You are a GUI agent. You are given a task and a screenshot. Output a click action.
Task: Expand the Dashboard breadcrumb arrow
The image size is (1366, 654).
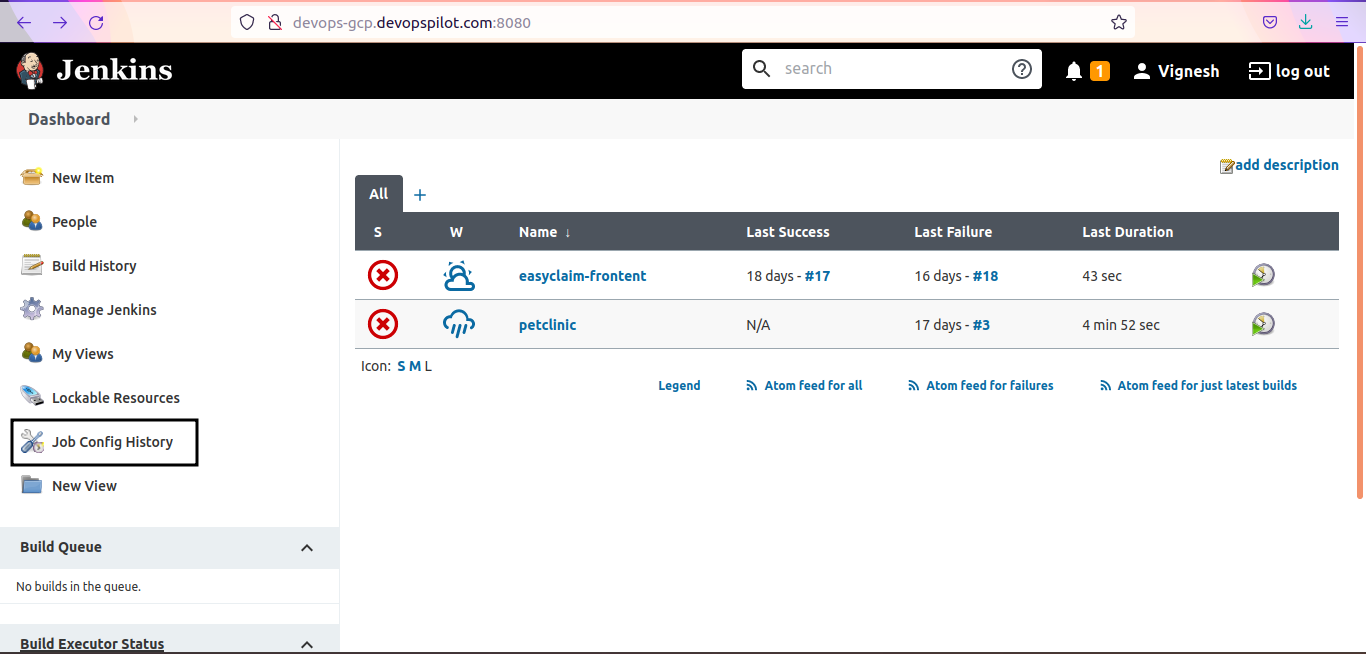tap(135, 119)
